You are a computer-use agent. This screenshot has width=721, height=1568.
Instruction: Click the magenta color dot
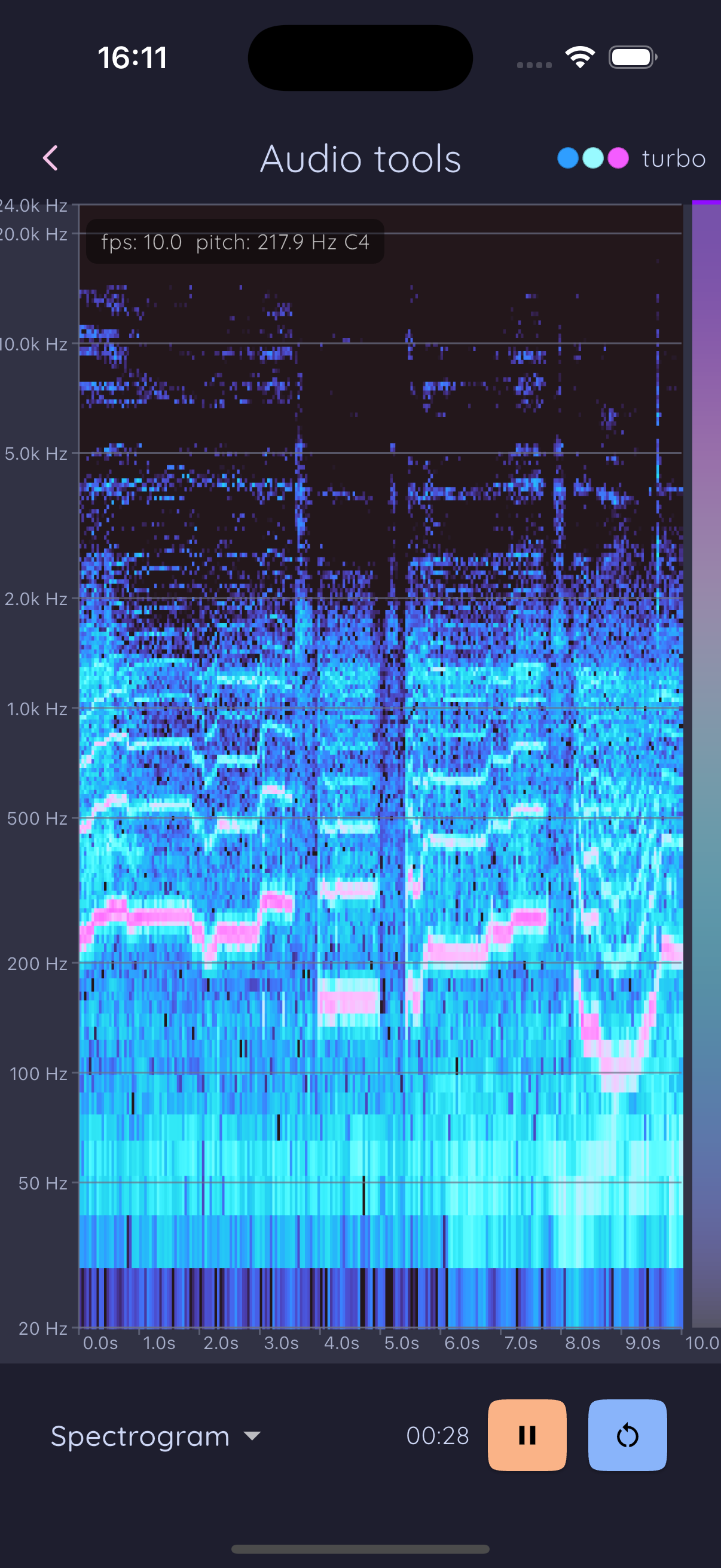[x=618, y=158]
